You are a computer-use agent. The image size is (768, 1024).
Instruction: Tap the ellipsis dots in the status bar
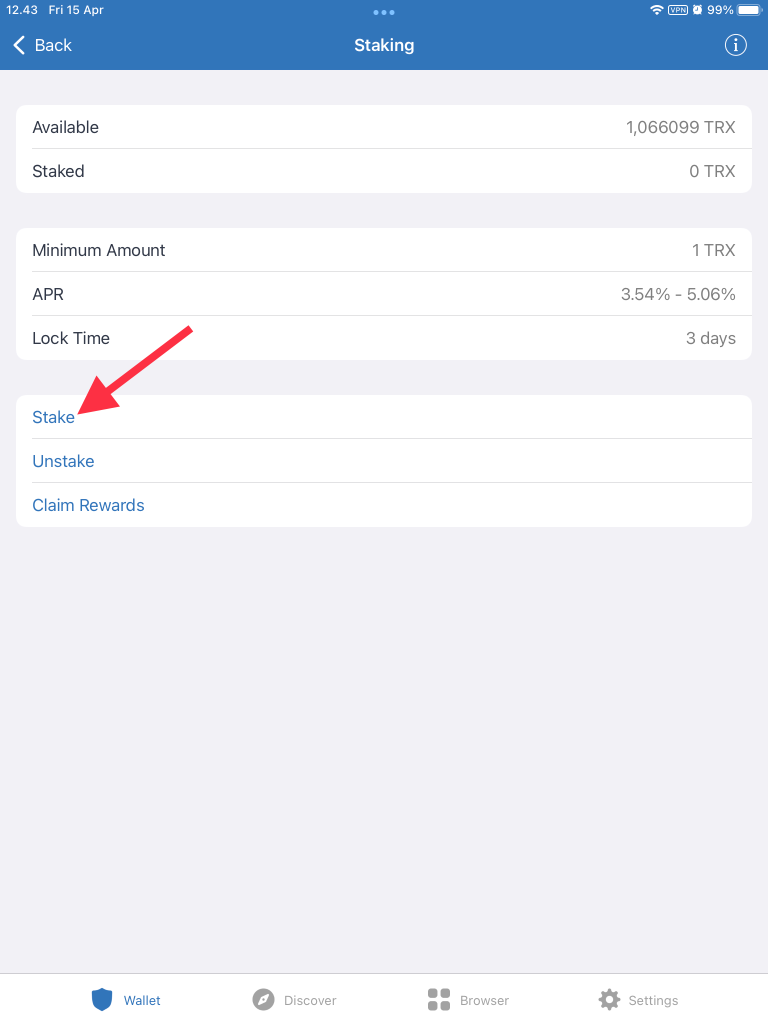(384, 12)
